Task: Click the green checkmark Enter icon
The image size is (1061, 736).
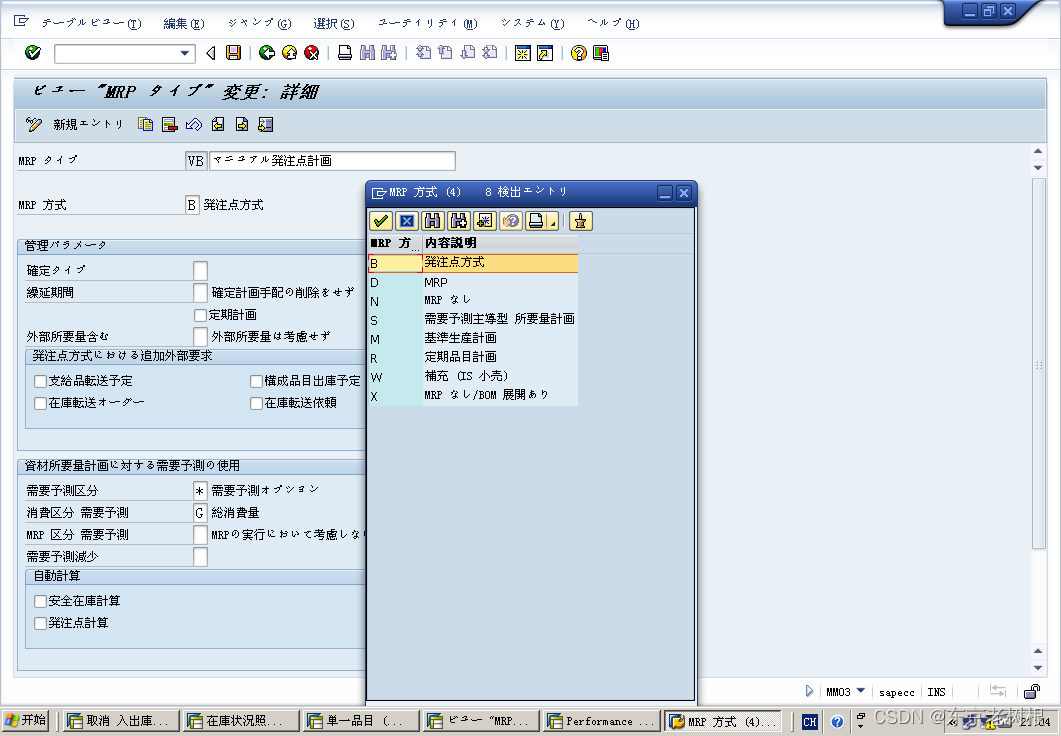Action: [x=32, y=53]
